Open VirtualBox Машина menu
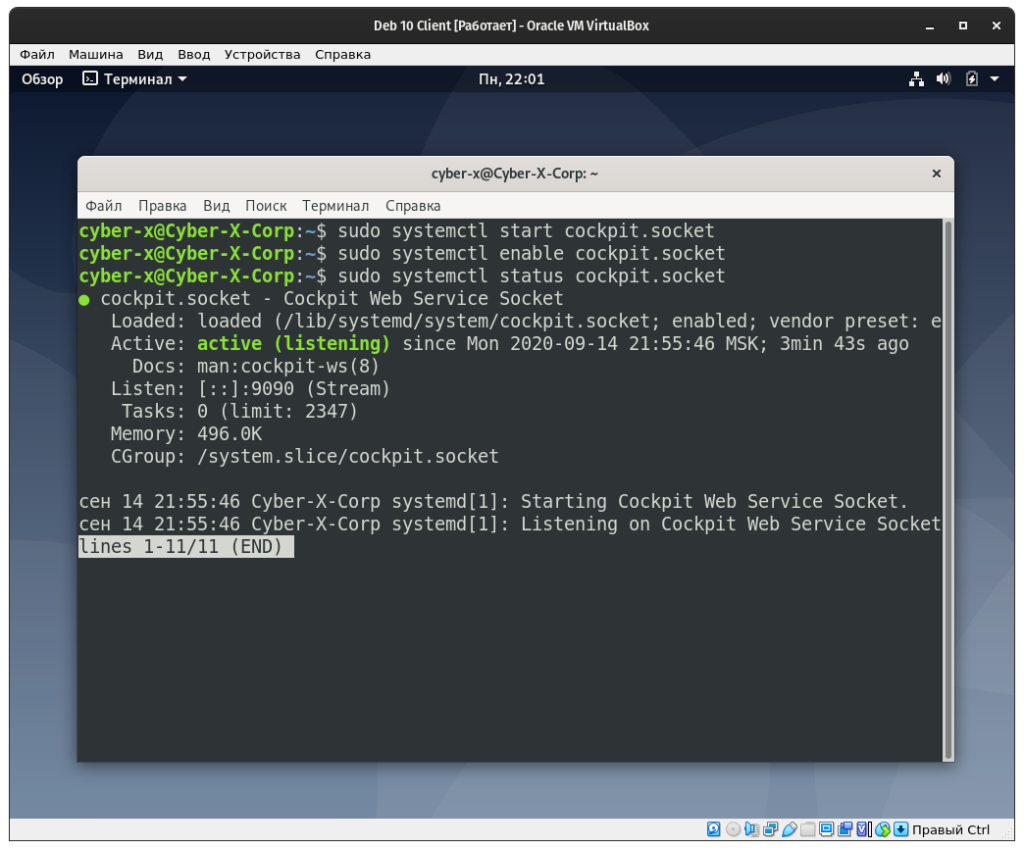 tap(96, 54)
